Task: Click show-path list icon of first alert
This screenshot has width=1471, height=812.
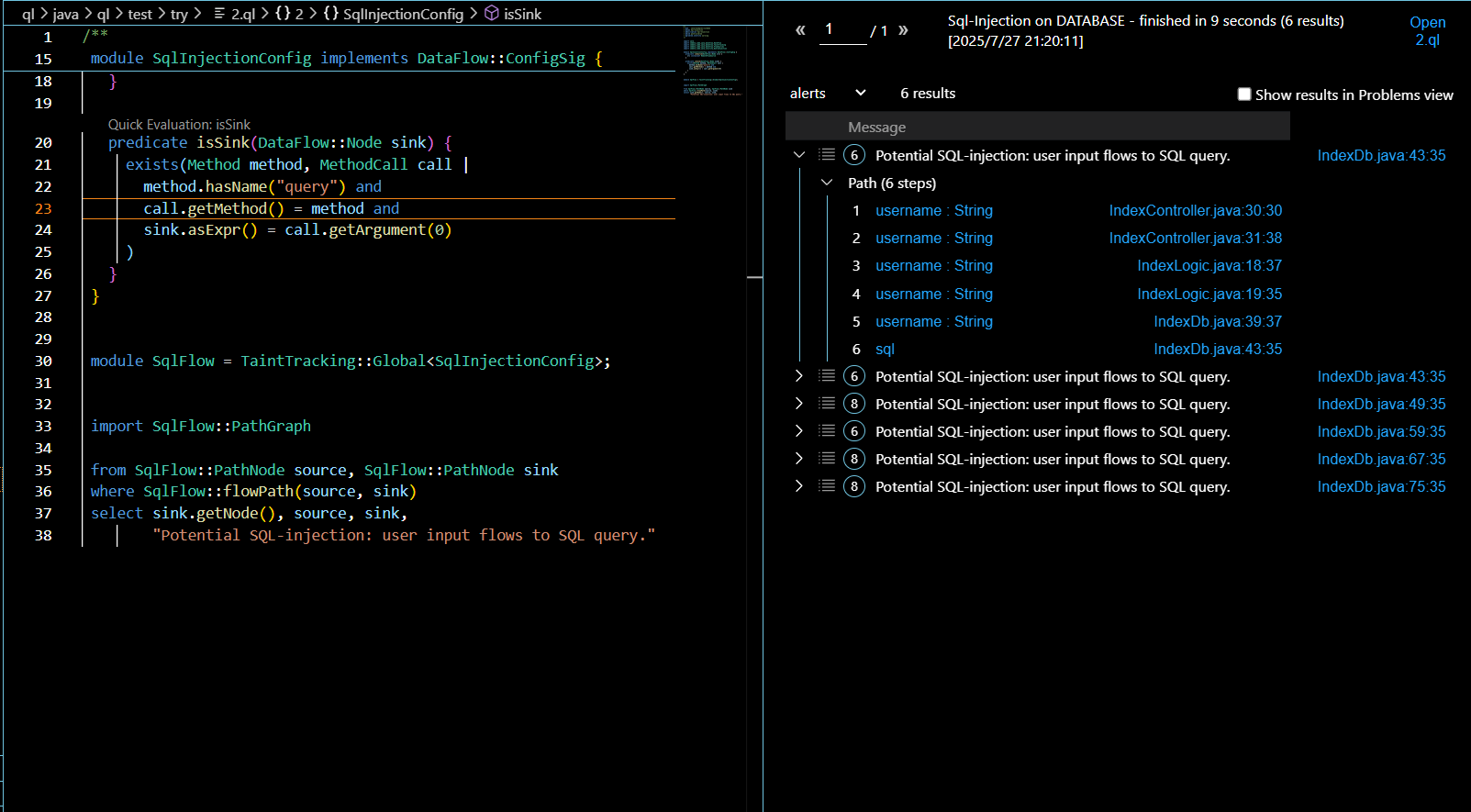Action: (x=827, y=155)
